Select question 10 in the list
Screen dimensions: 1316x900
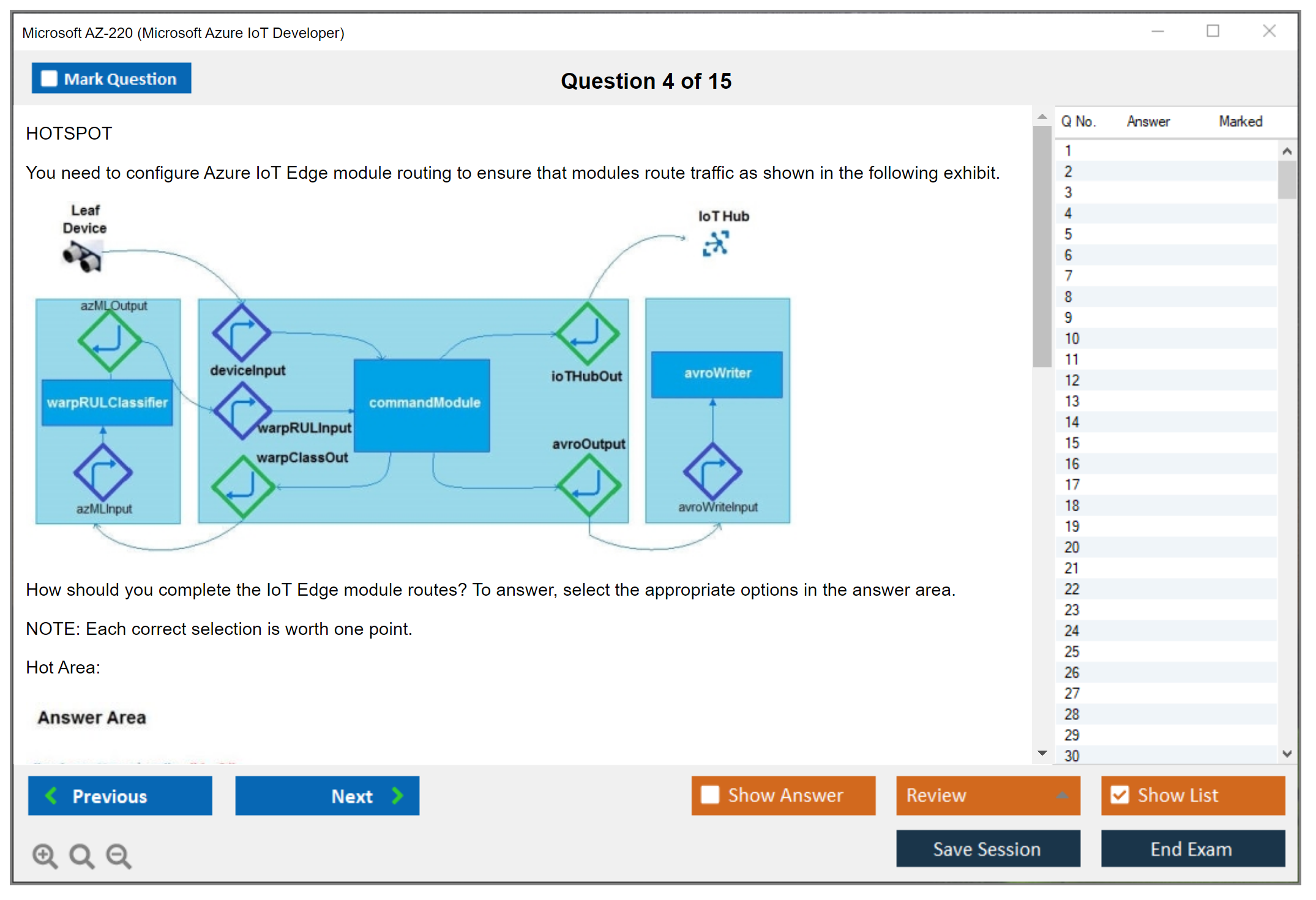[x=1072, y=339]
